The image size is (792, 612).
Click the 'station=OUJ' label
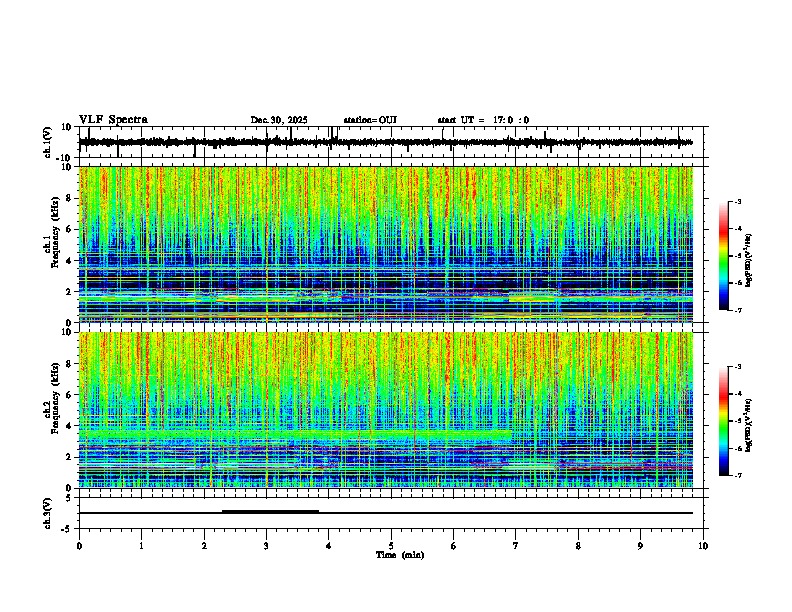370,120
